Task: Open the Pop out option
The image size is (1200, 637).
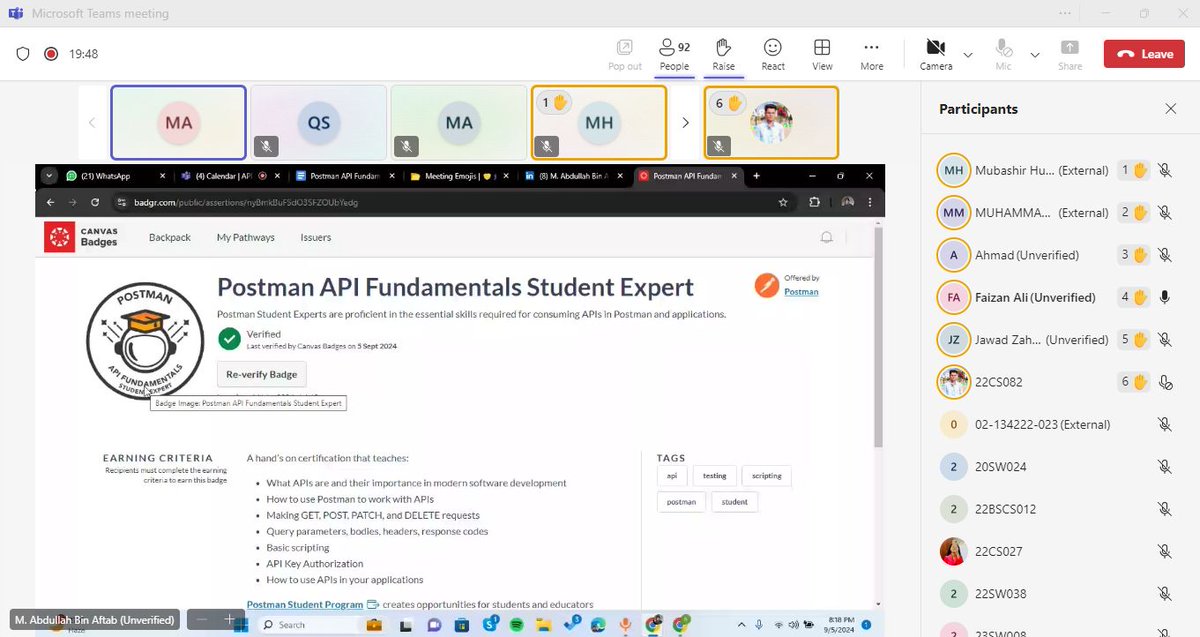Action: coord(625,54)
